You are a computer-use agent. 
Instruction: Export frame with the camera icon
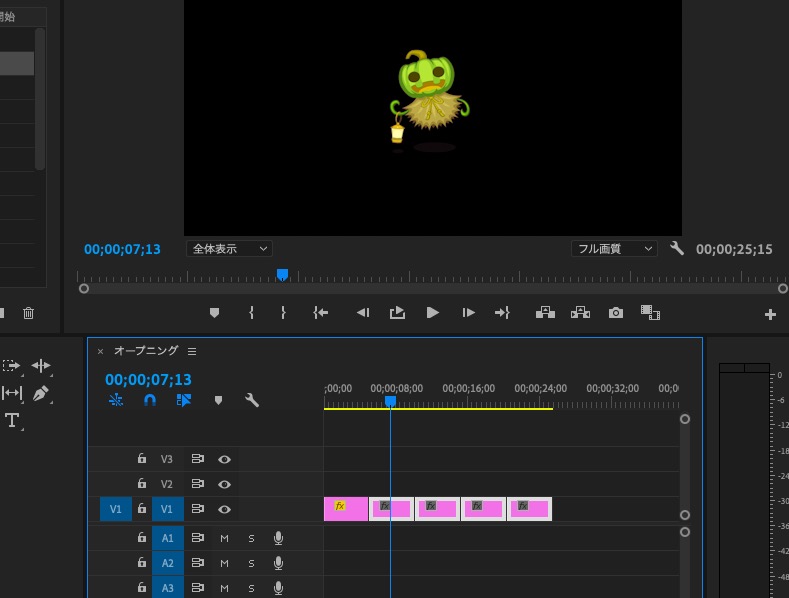point(616,313)
